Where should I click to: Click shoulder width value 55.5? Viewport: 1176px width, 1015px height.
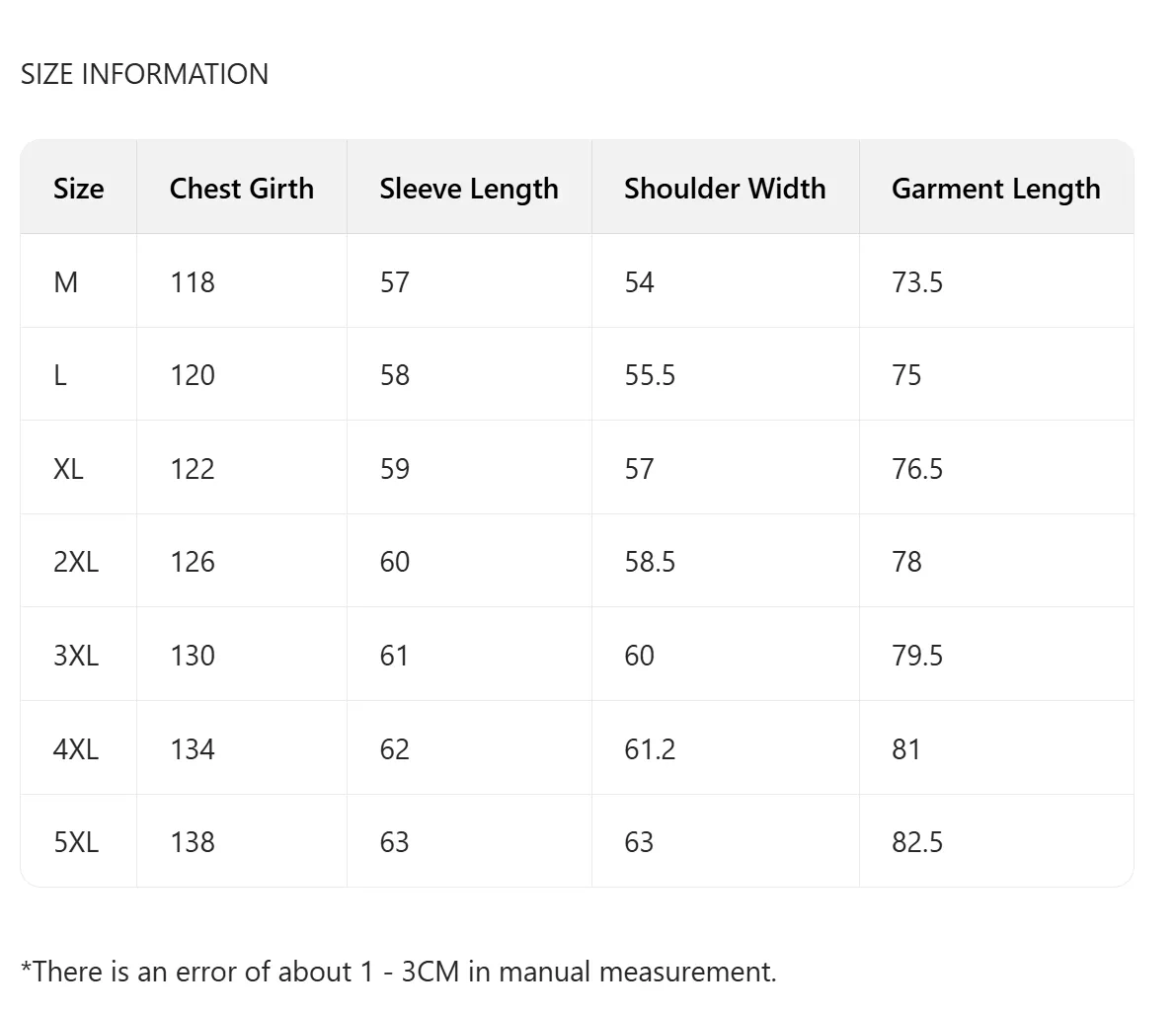tap(650, 375)
